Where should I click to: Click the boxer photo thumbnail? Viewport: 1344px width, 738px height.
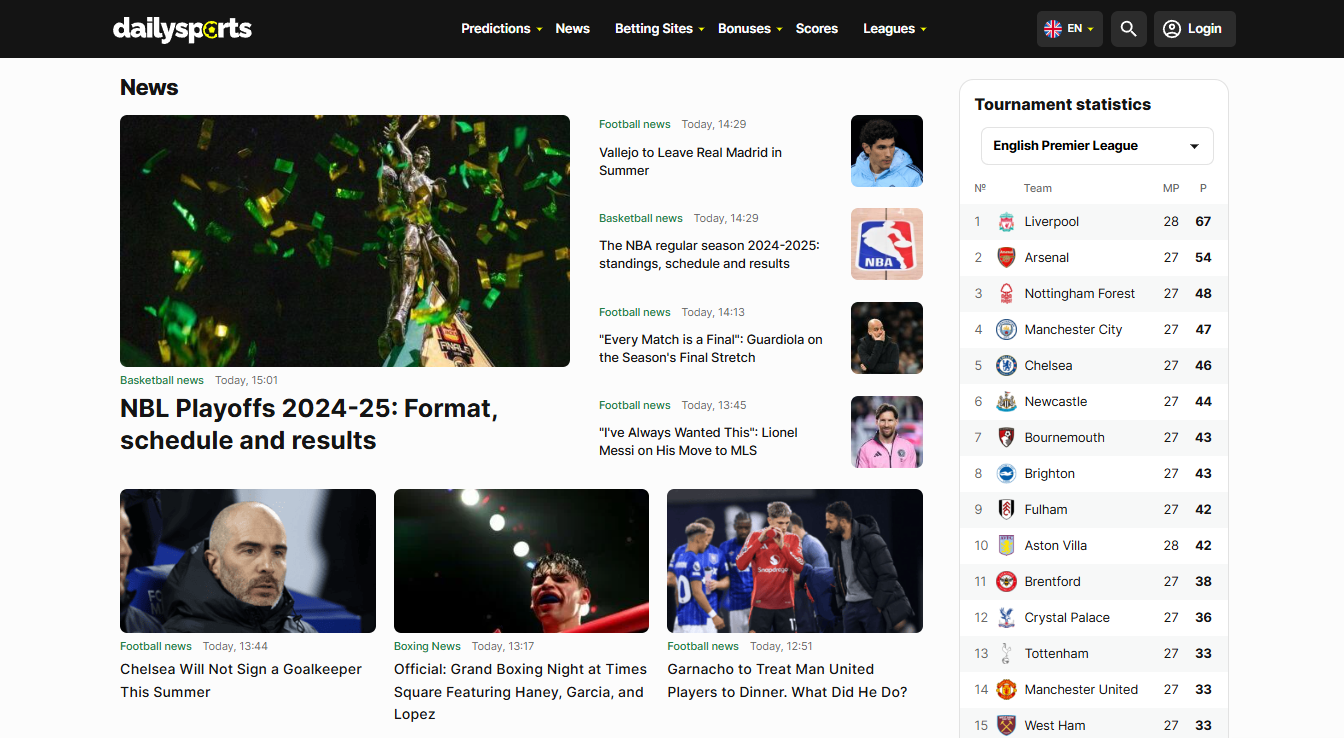pyautogui.click(x=521, y=561)
